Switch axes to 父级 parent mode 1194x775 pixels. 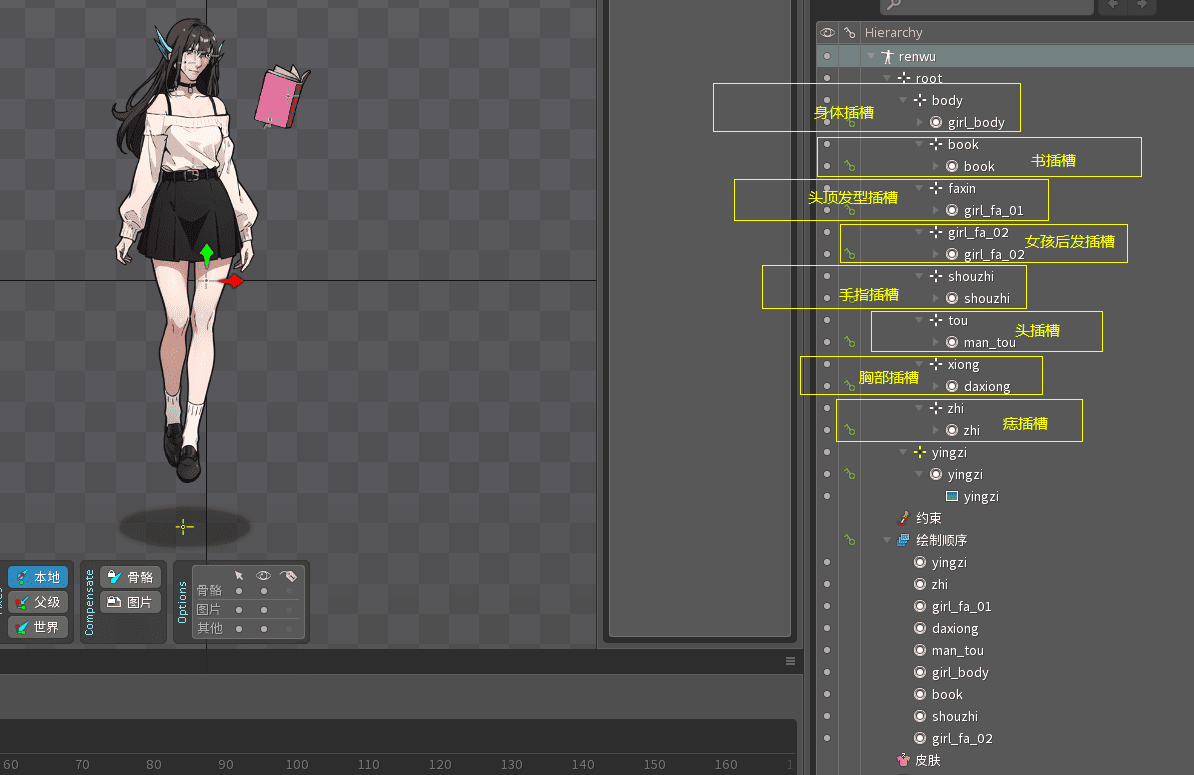coord(38,602)
